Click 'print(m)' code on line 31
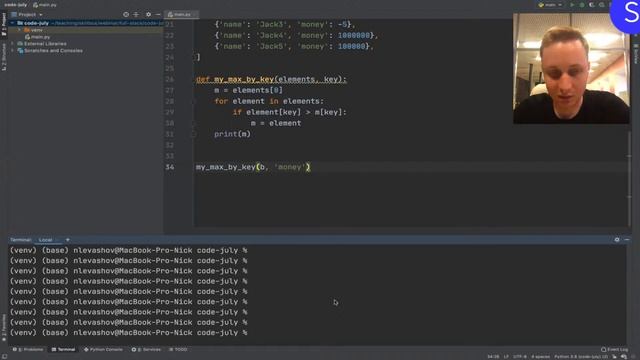 pos(232,134)
